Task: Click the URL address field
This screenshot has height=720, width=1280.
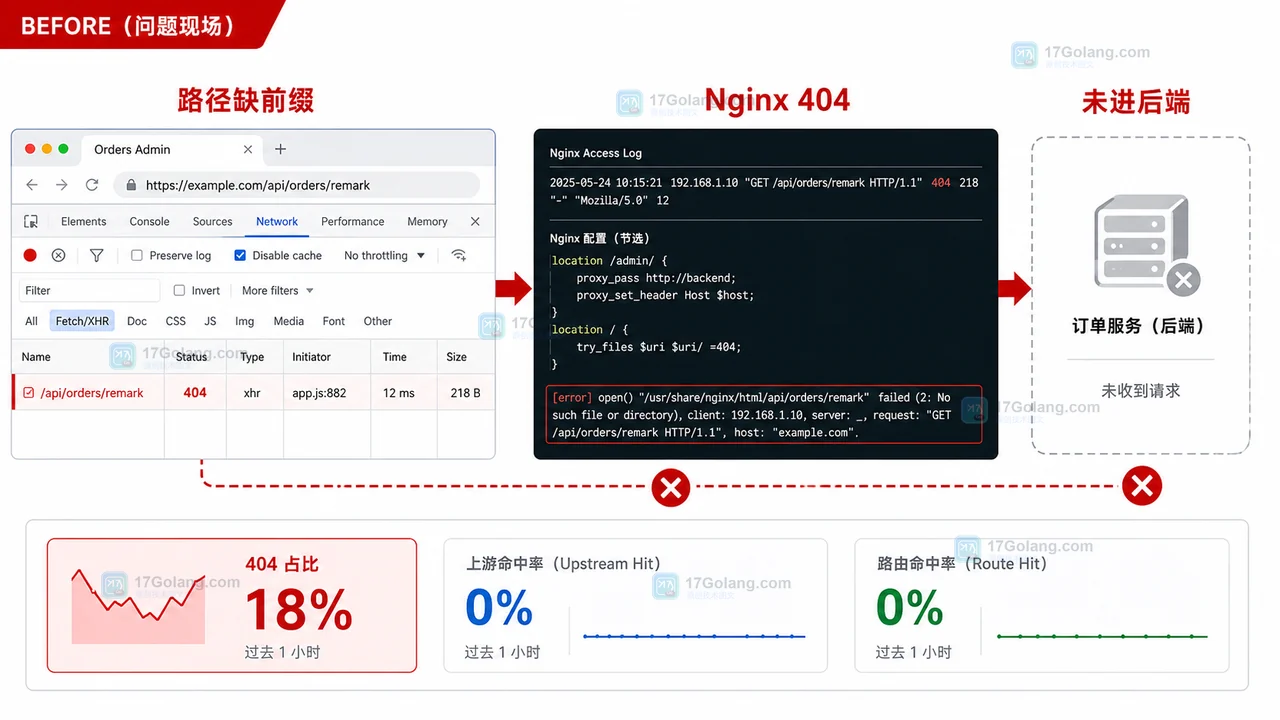Action: (297, 185)
